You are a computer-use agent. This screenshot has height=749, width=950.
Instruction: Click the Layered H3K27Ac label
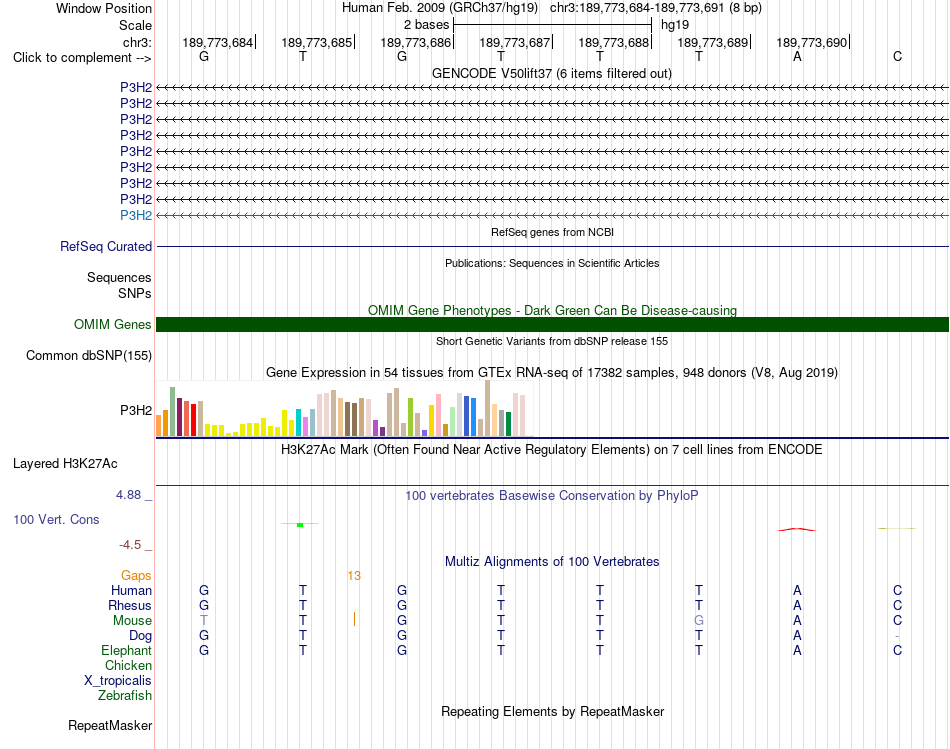pyautogui.click(x=65, y=464)
